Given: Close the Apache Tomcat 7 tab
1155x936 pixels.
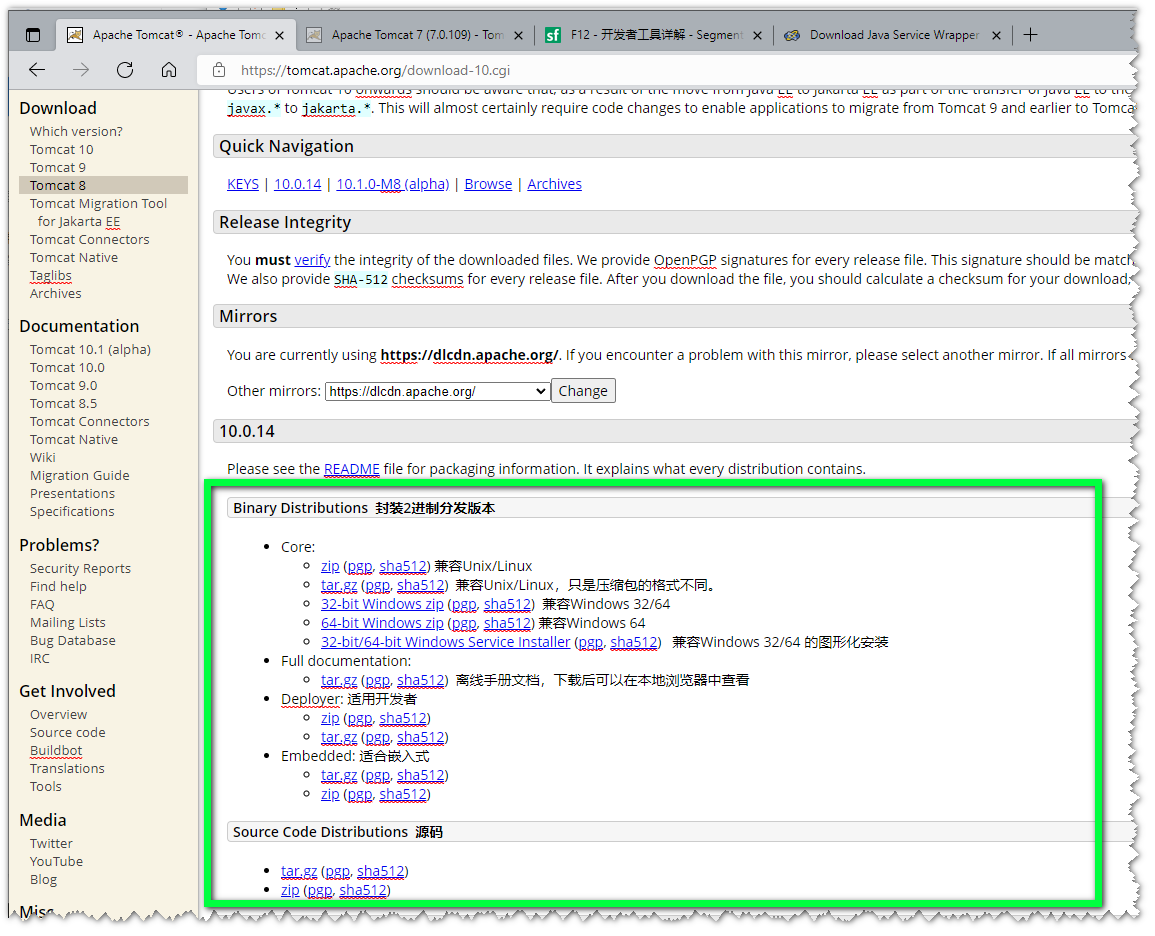Looking at the screenshot, I should (x=519, y=35).
